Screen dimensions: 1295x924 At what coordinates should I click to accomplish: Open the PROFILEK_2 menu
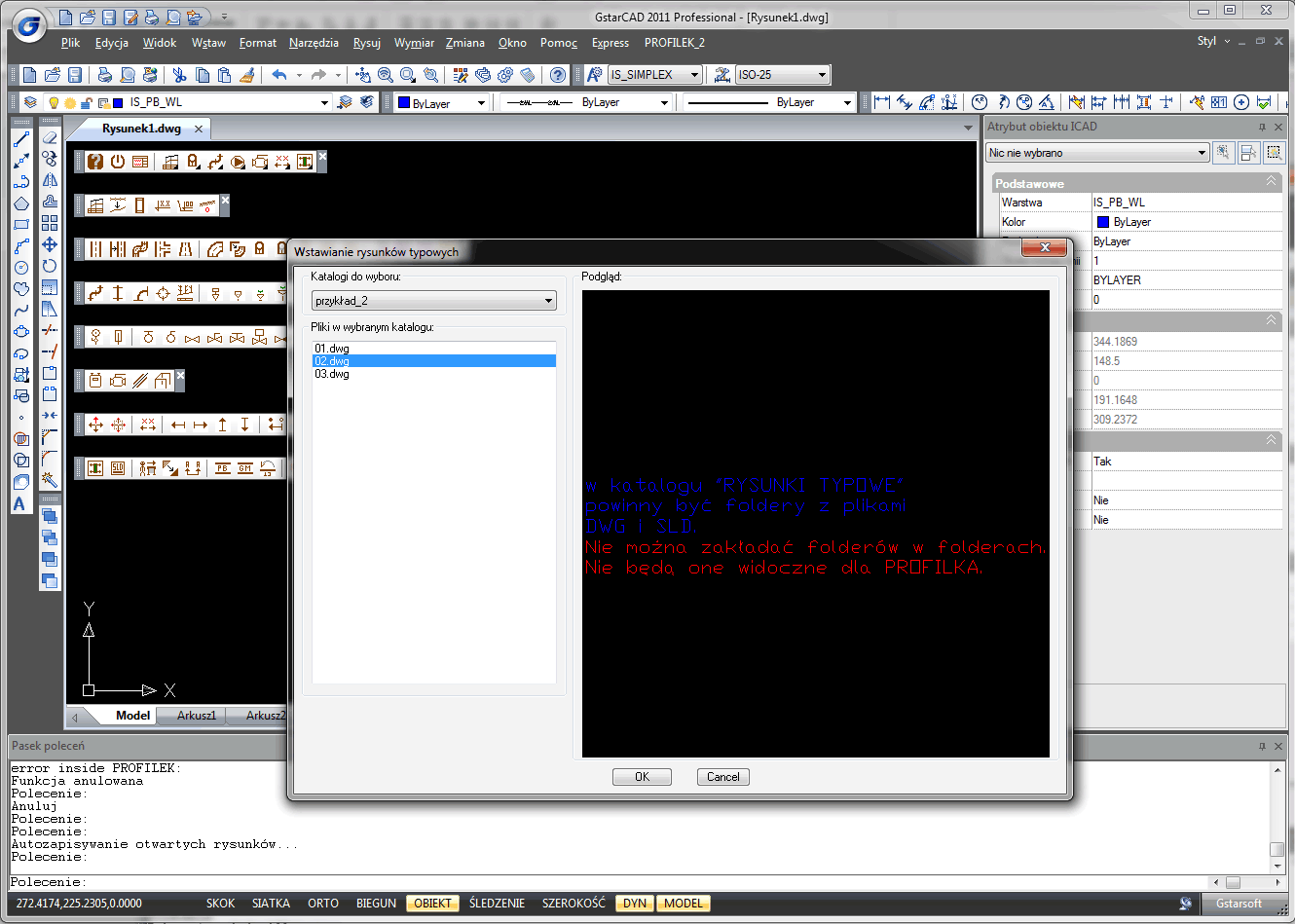[x=675, y=43]
